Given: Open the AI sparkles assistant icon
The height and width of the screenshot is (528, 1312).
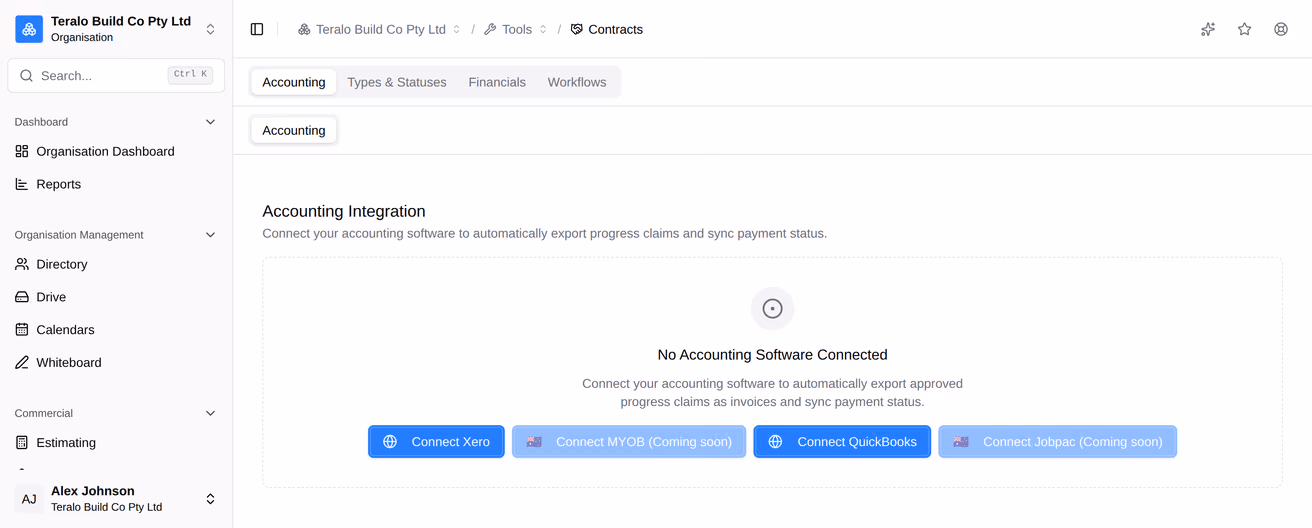Looking at the screenshot, I should coord(1208,29).
